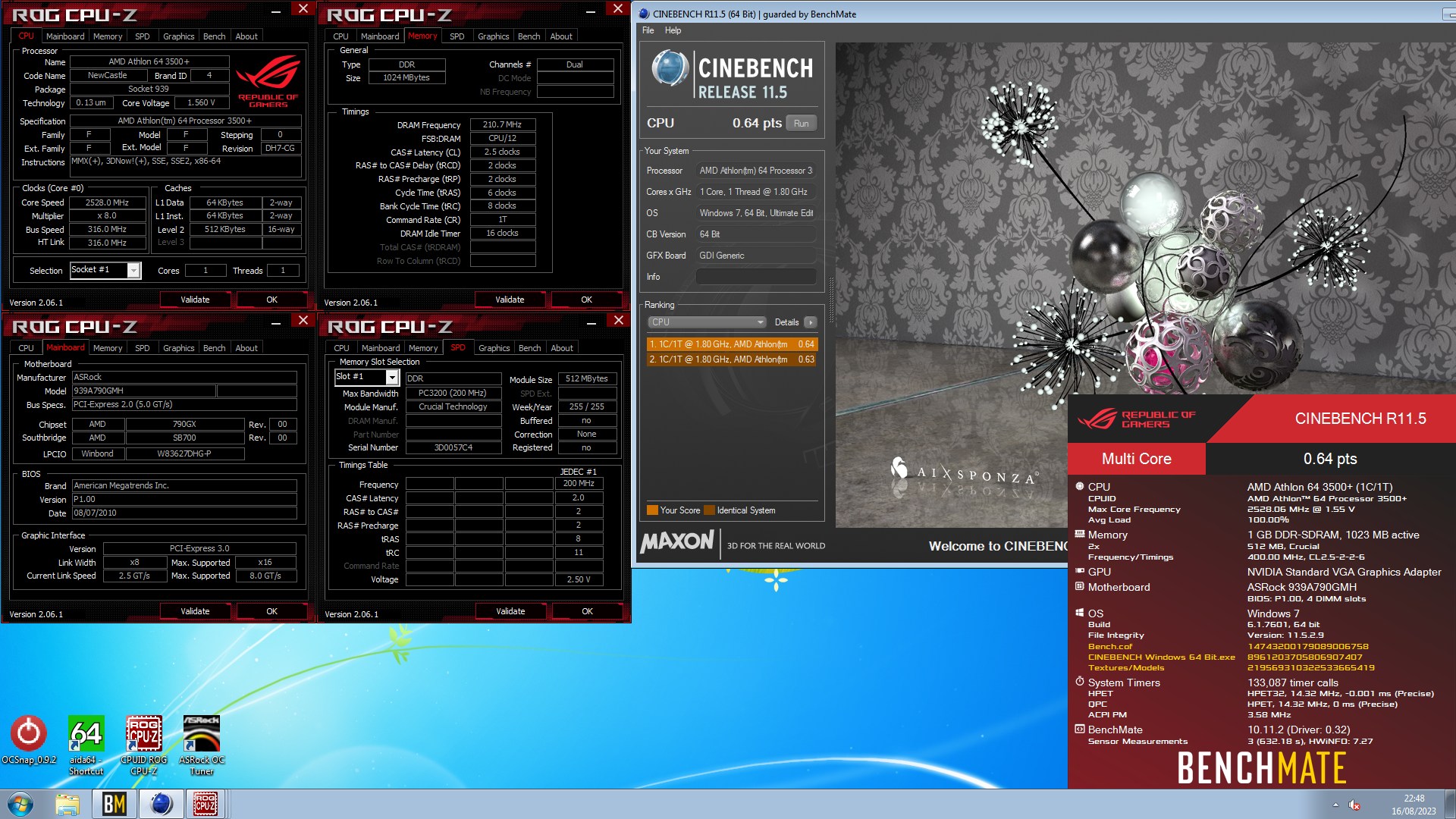Switch to ROG CPU-Z taskbar button
The width and height of the screenshot is (1456, 819).
pyautogui.click(x=206, y=804)
